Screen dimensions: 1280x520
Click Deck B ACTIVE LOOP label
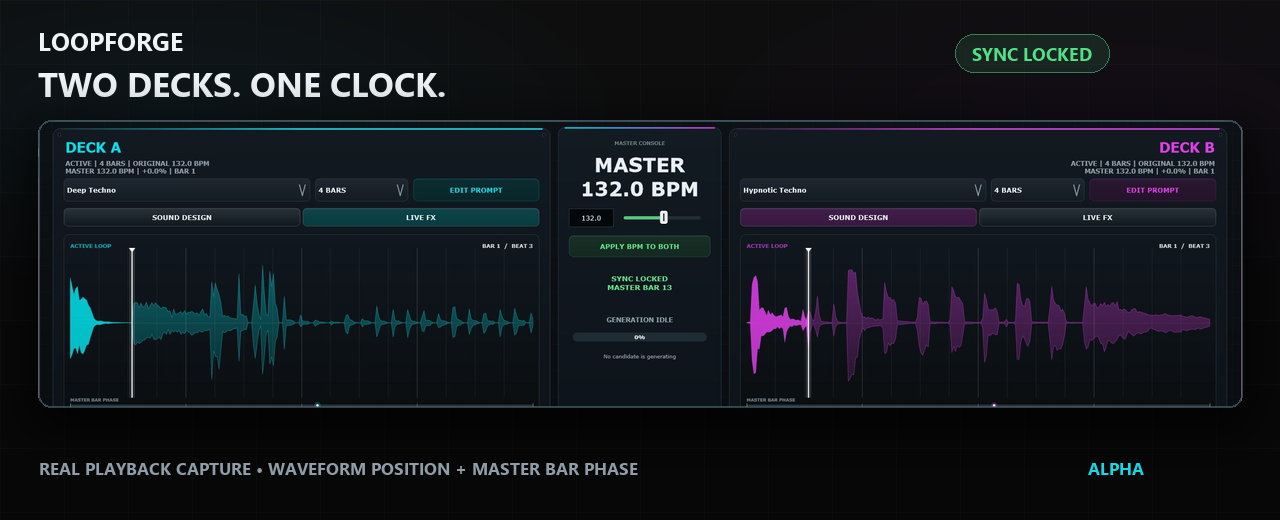767,246
